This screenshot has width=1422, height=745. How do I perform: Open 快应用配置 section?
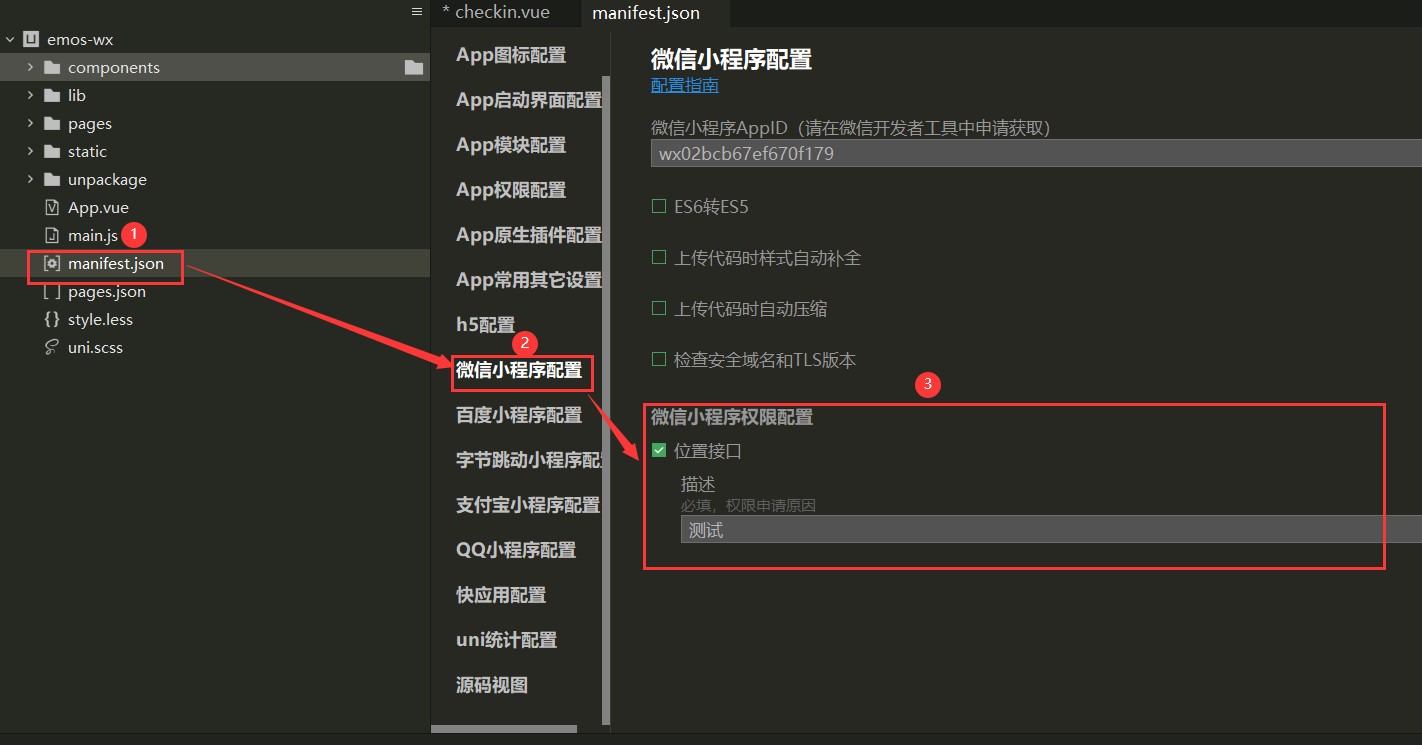tap(501, 595)
